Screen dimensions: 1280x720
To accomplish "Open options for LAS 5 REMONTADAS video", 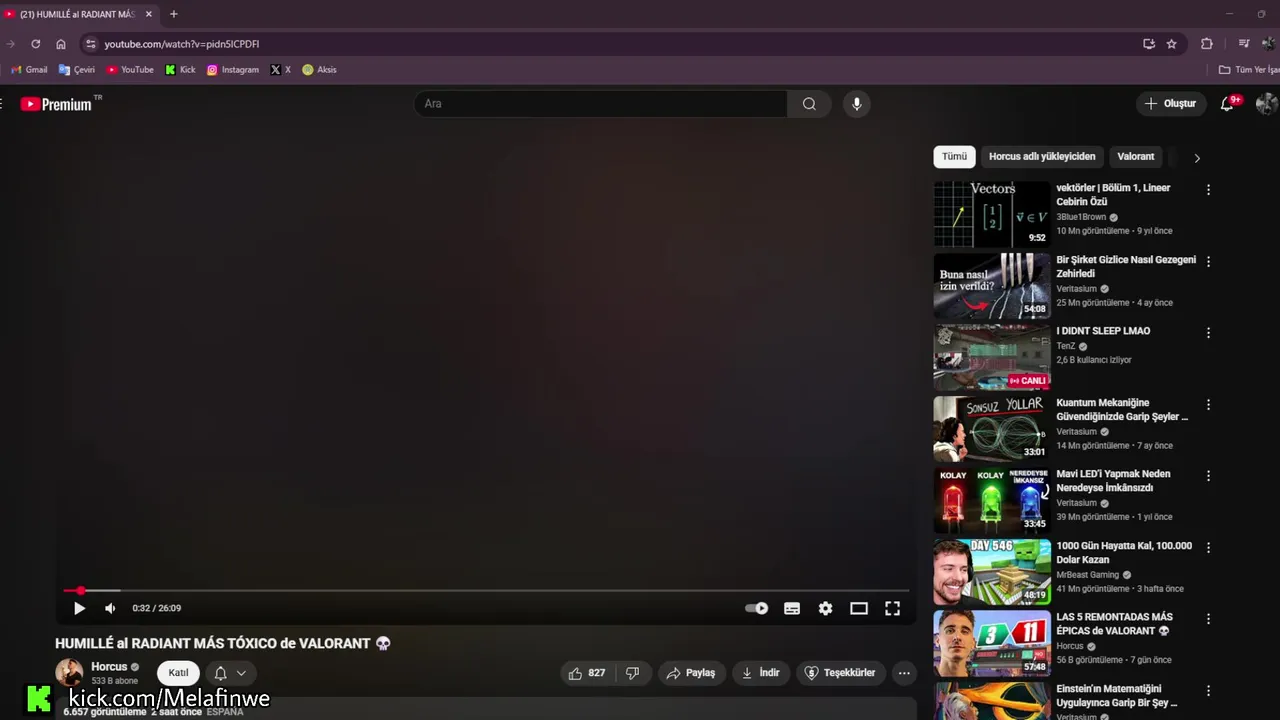I will [x=1208, y=619].
